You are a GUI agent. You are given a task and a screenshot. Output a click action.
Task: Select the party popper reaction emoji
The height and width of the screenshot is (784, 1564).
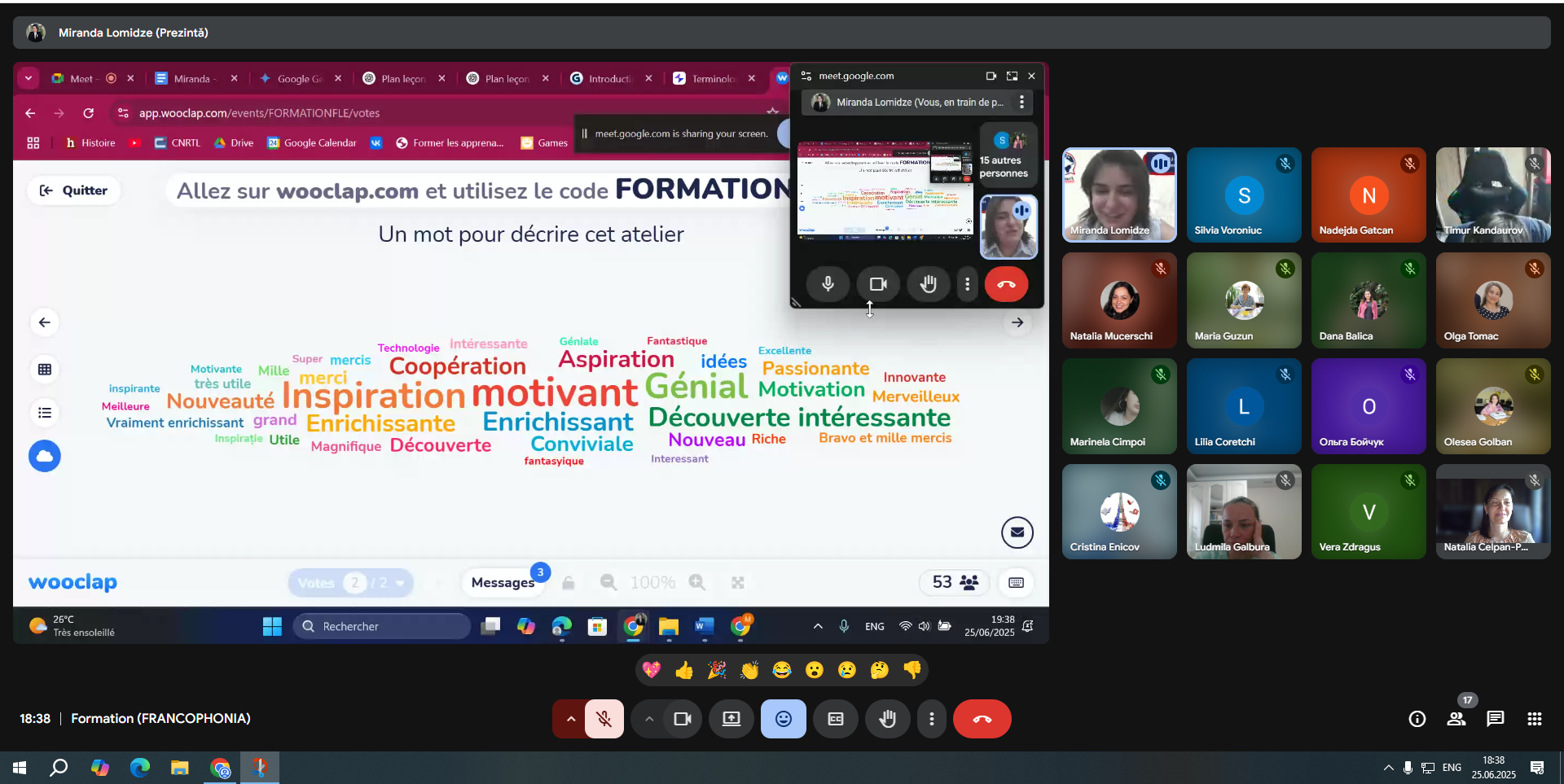[717, 670]
